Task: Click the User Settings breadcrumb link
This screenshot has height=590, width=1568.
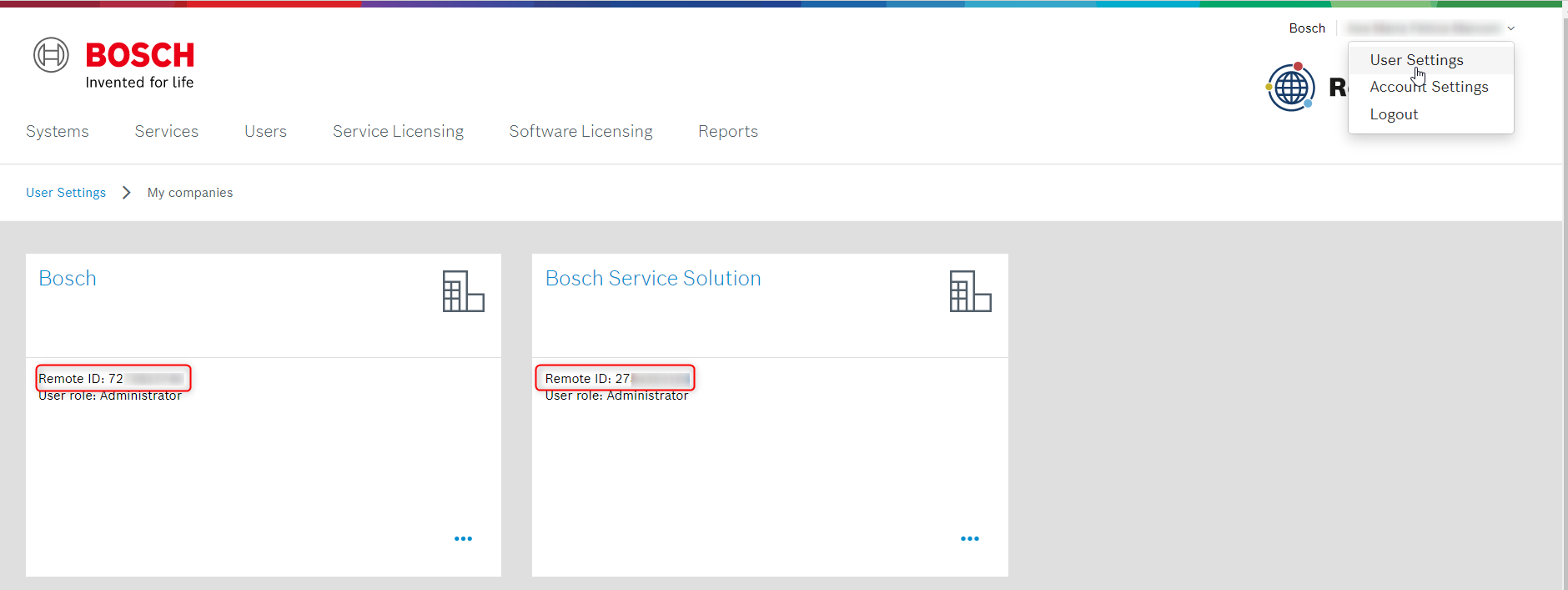Action: click(x=66, y=193)
